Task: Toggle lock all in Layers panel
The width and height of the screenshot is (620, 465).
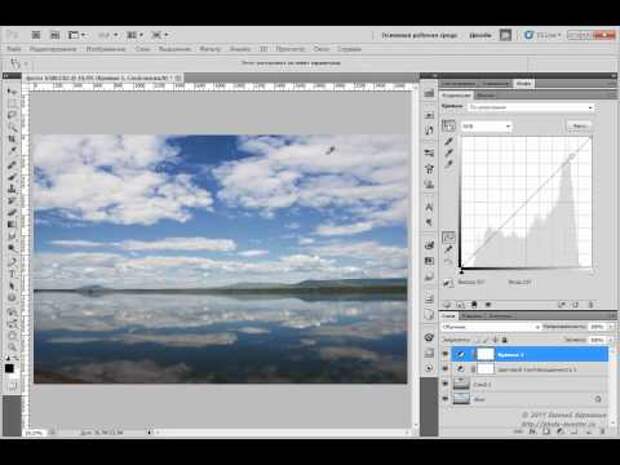Action: click(505, 340)
